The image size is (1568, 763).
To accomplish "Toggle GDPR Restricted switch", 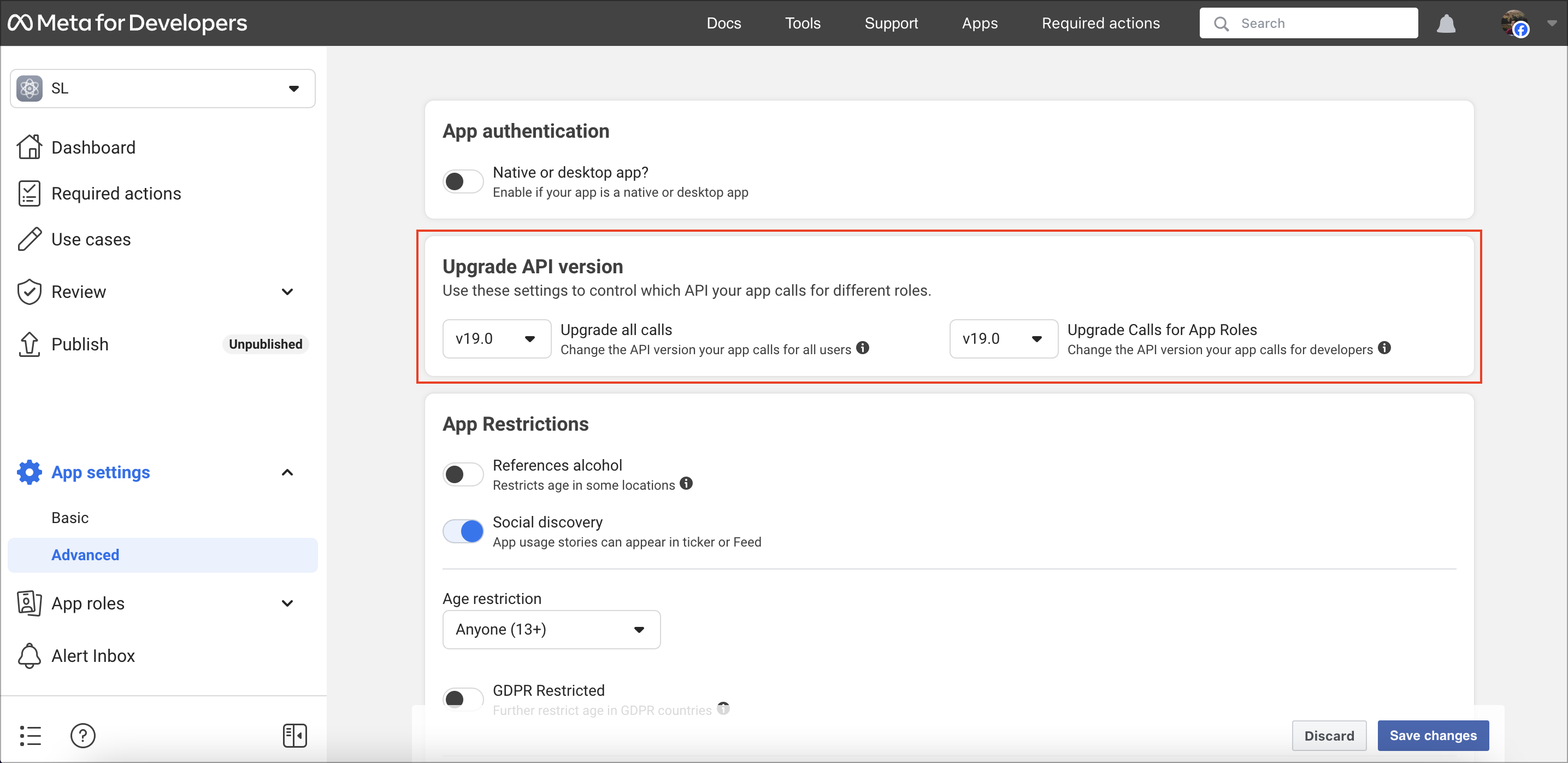I will (463, 699).
